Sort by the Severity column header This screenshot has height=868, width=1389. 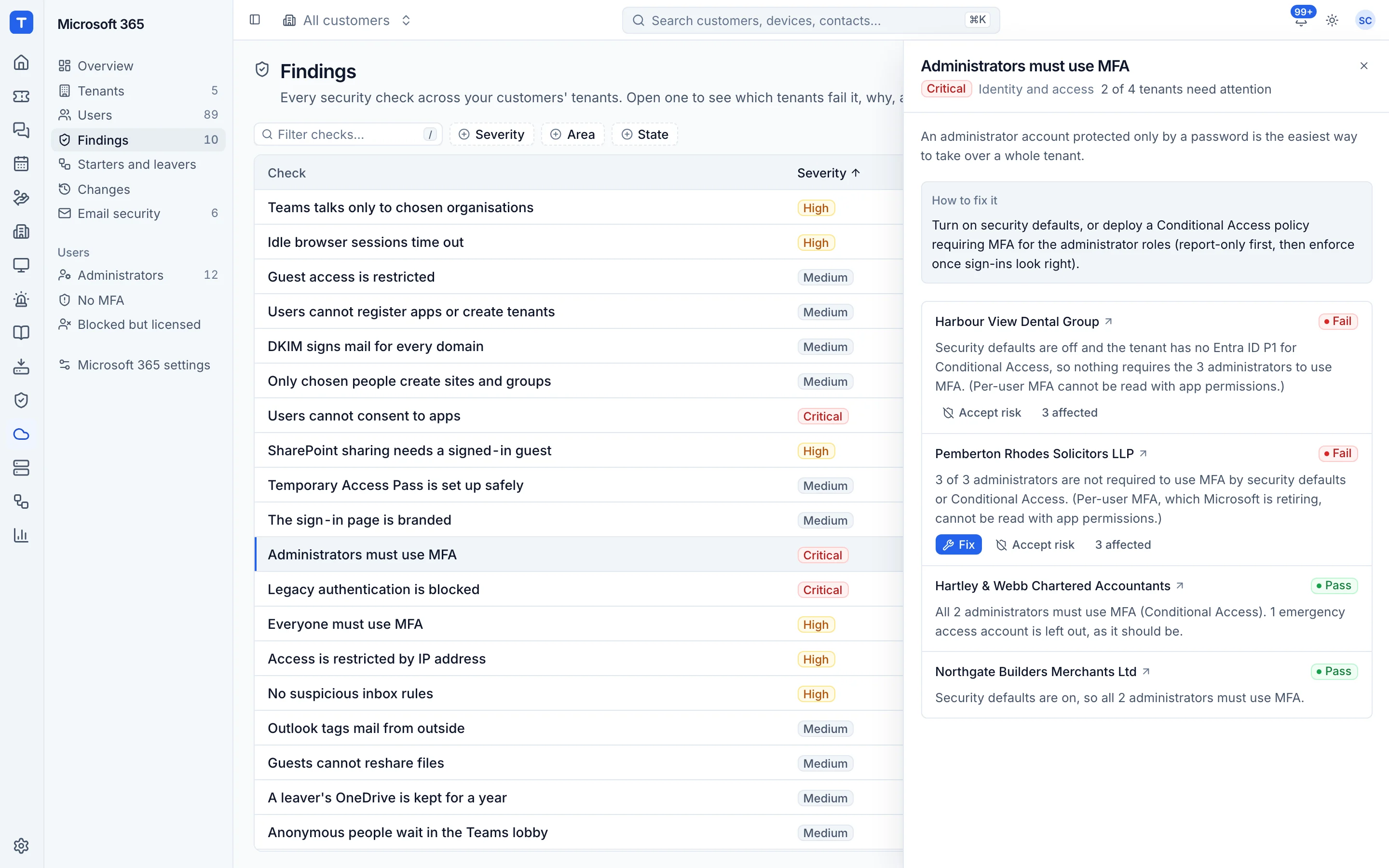[x=828, y=173]
